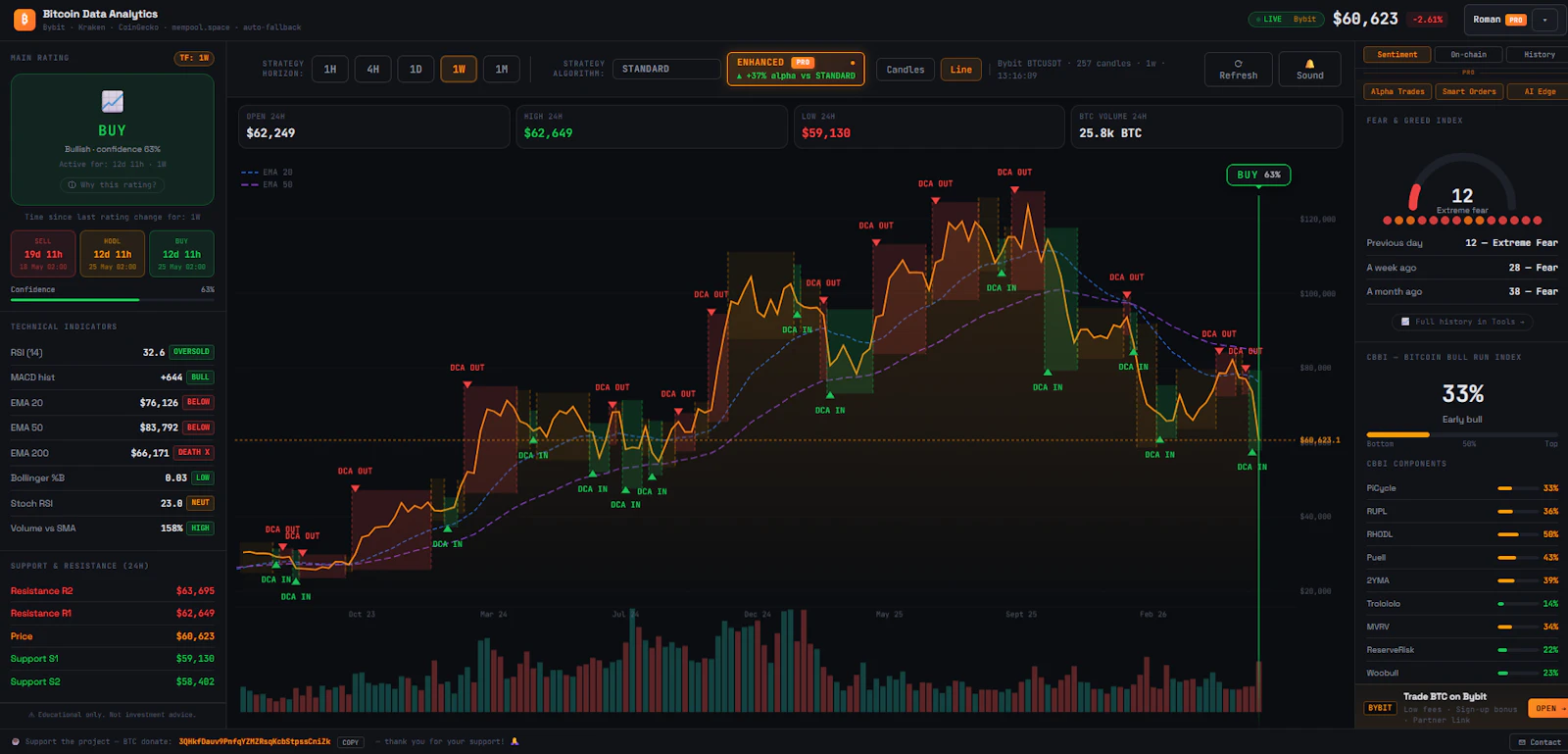Switch chart to Line view
The image size is (1568, 754).
pyautogui.click(x=961, y=70)
